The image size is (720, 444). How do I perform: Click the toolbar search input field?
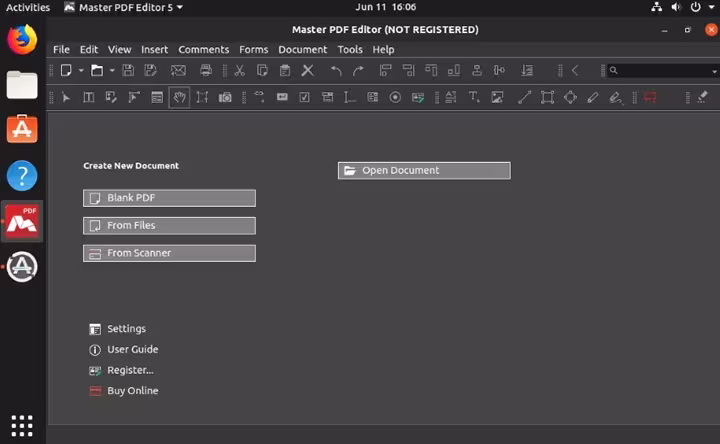coord(659,70)
